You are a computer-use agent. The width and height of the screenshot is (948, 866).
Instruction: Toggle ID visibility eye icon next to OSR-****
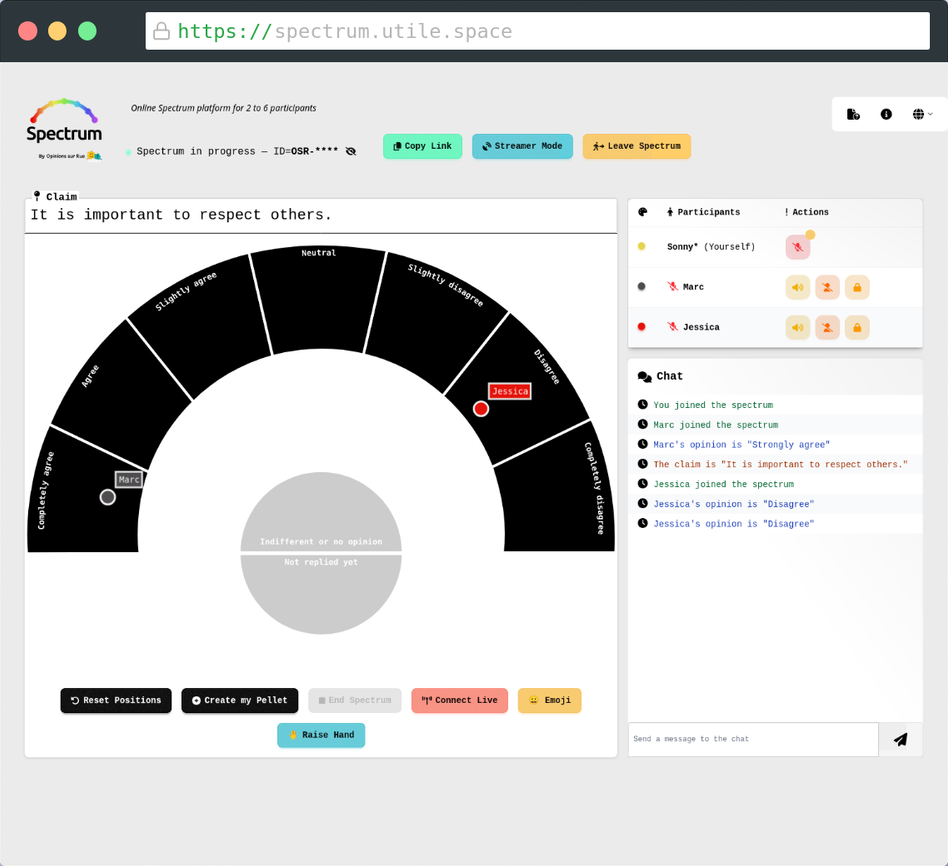tap(351, 151)
